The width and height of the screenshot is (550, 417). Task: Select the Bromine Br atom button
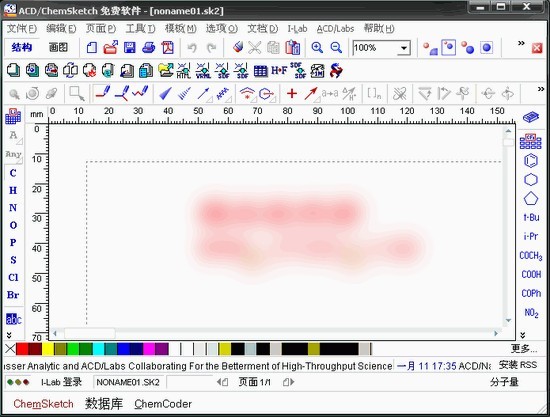tap(13, 295)
